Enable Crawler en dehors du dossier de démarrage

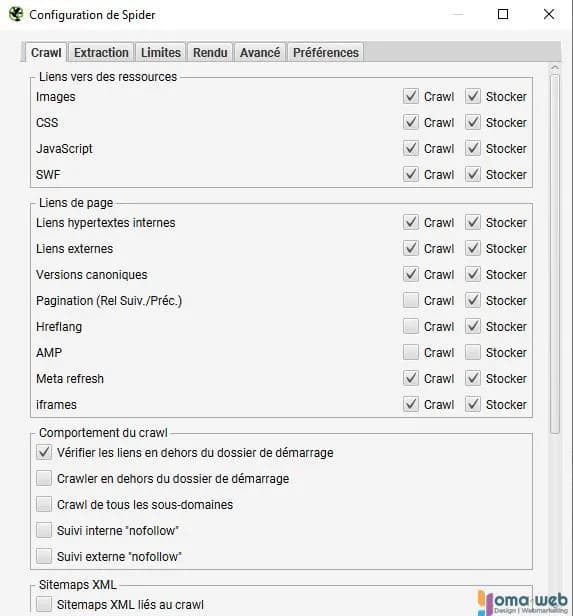pyautogui.click(x=44, y=478)
